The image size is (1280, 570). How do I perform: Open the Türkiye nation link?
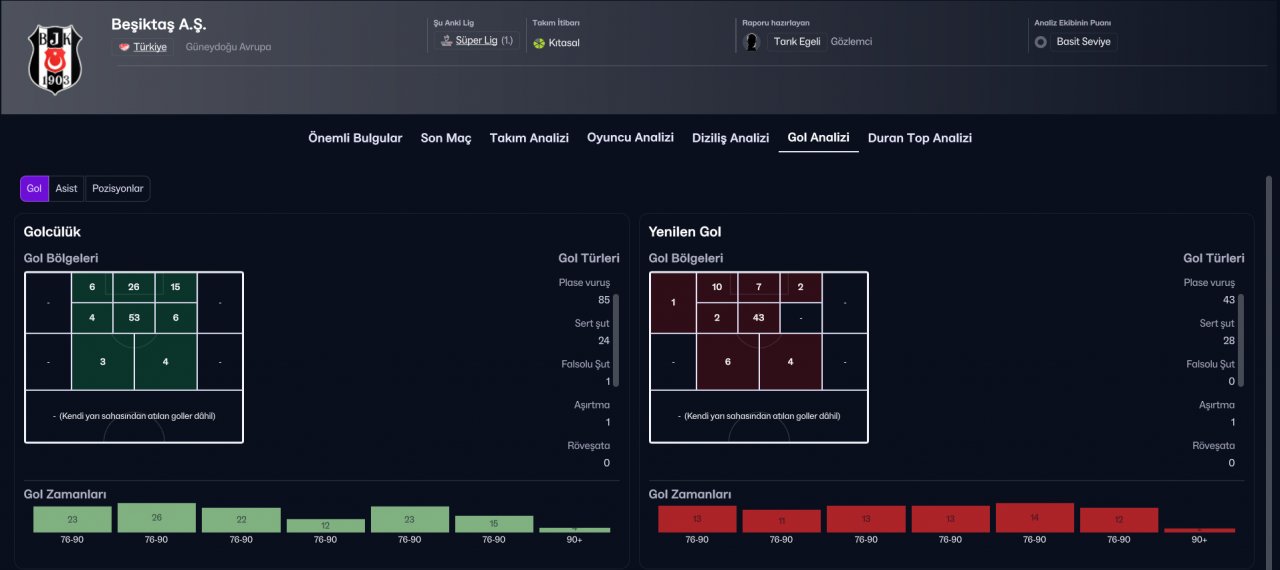point(150,47)
